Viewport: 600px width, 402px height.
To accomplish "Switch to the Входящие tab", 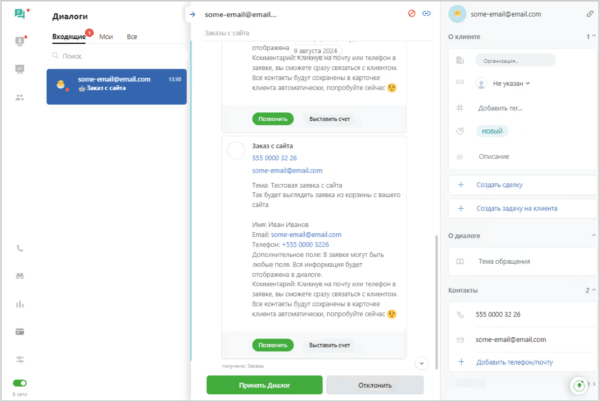I will coord(69,37).
